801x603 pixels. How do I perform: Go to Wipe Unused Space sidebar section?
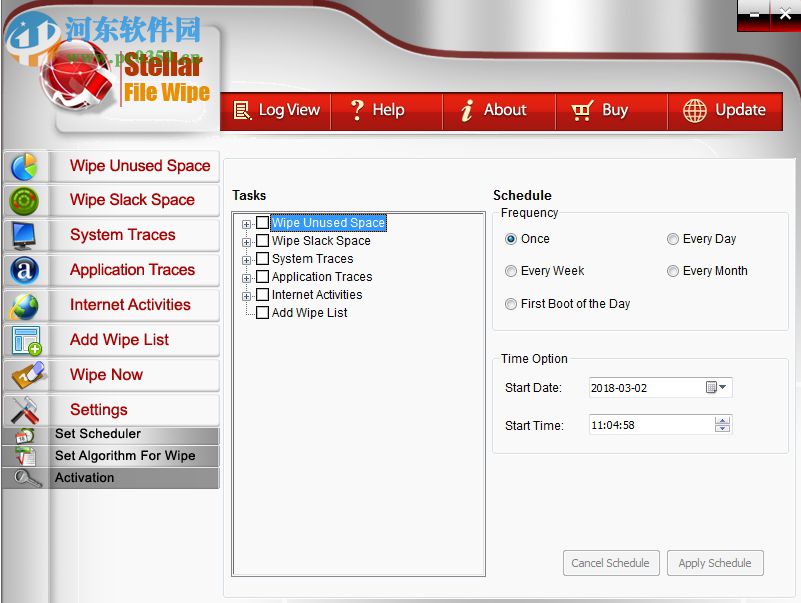[x=111, y=166]
